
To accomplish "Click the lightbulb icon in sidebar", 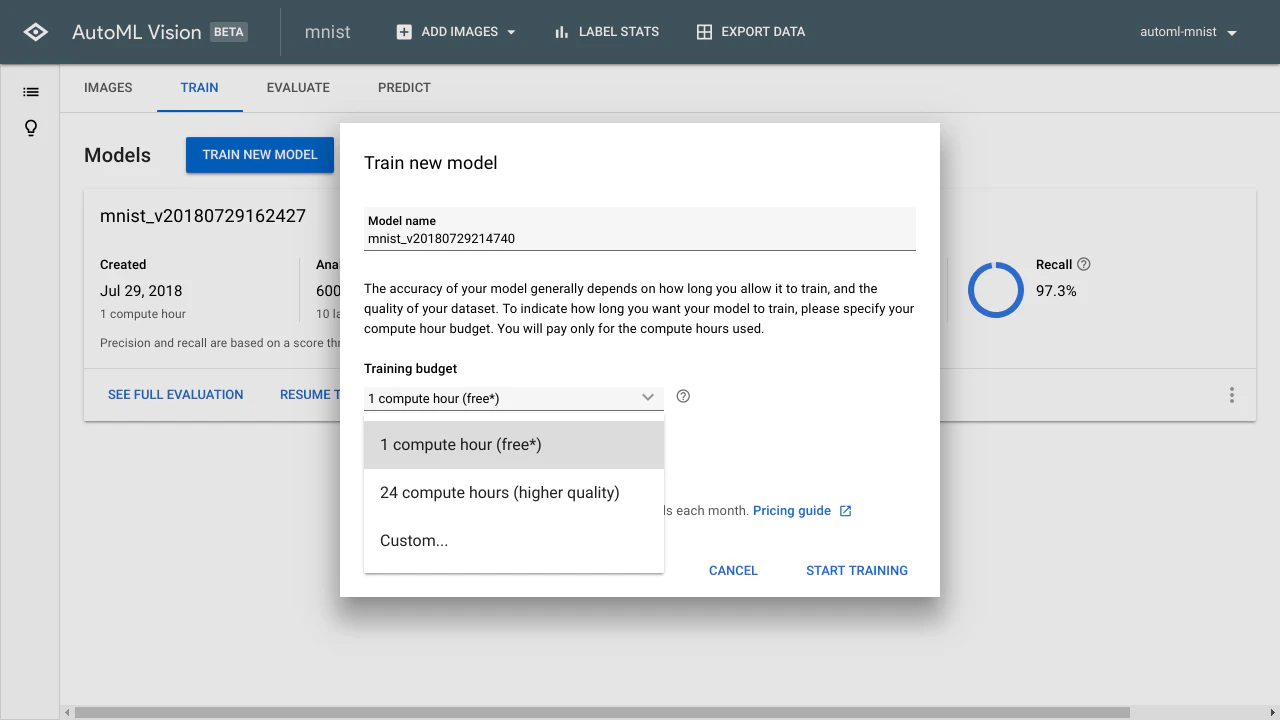I will (31, 128).
